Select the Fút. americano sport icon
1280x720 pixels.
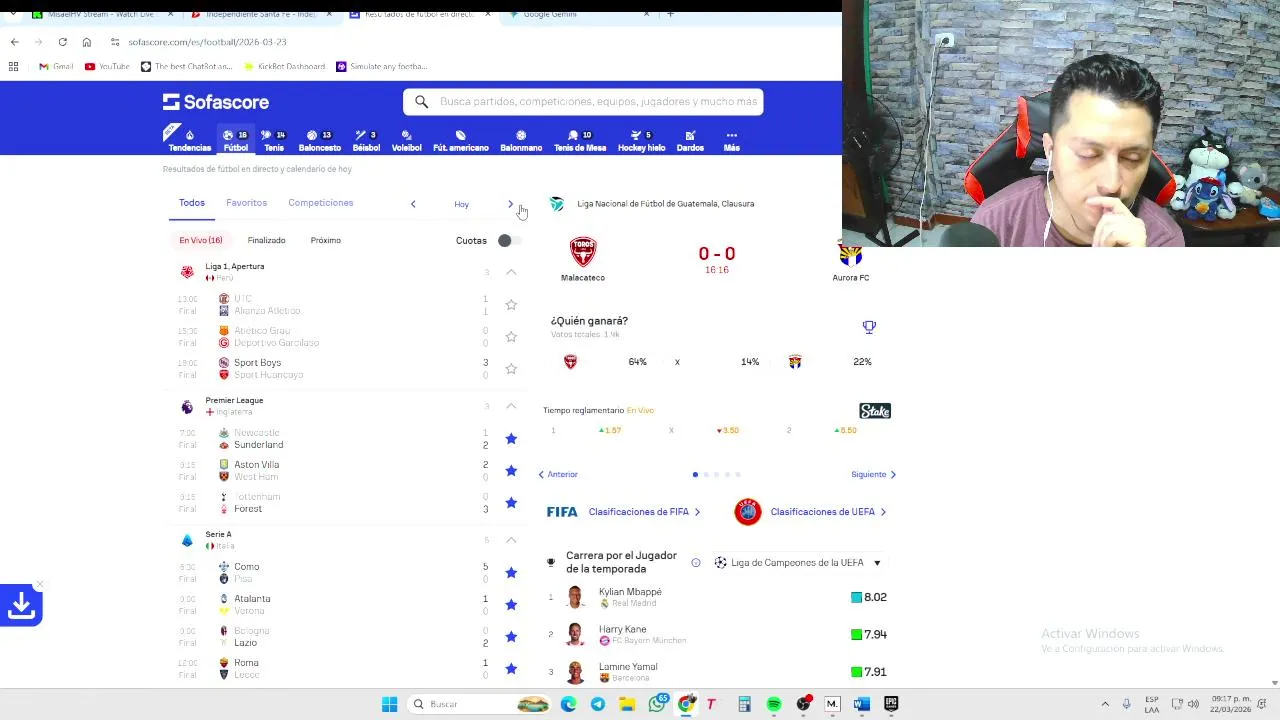pos(460,140)
